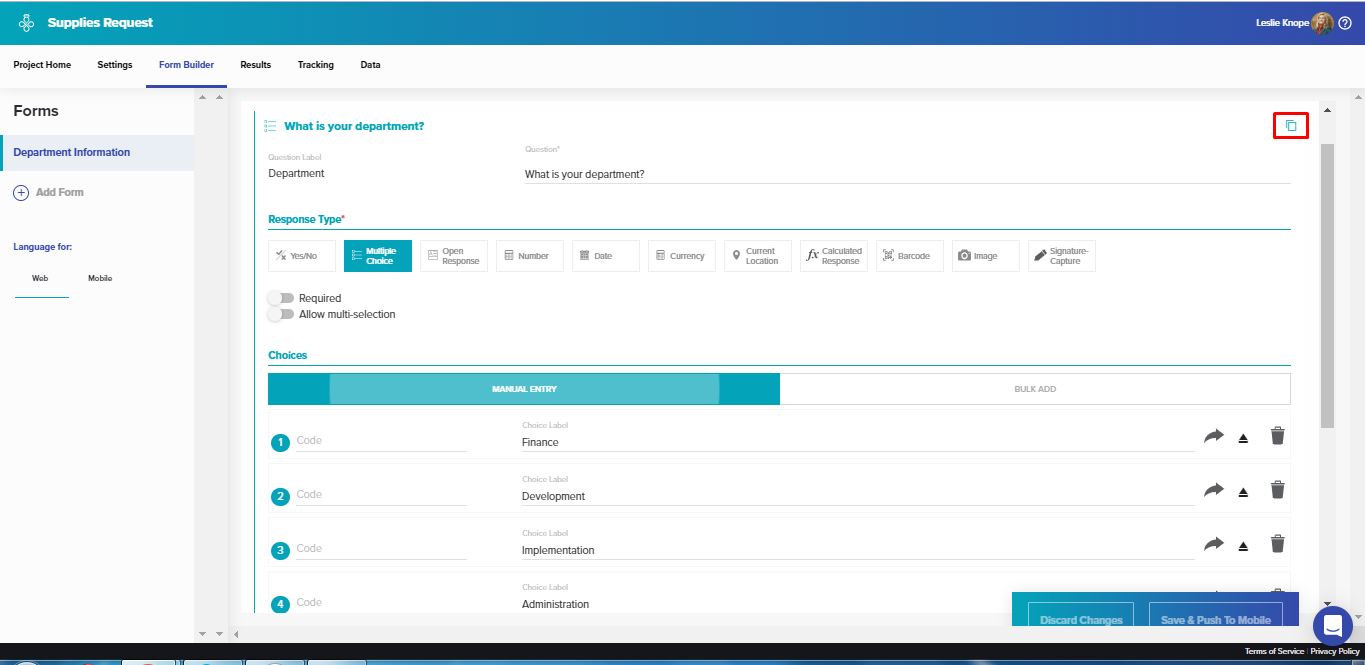Viewport: 1365px width, 665px height.
Task: Select Calculated Response type
Action: point(834,256)
